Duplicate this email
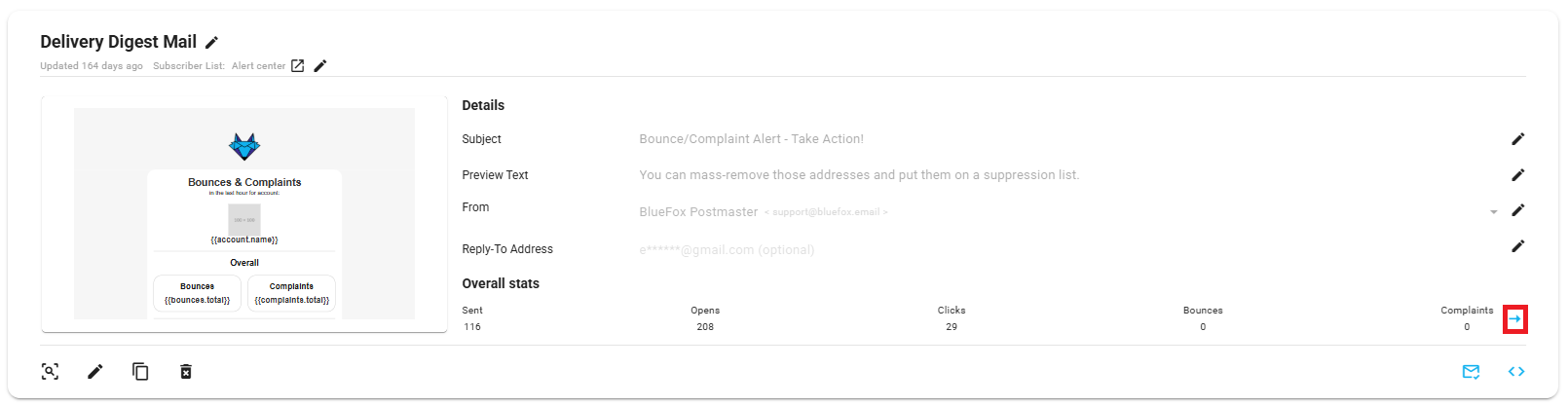Viewport: 1568px width, 406px height. (140, 371)
